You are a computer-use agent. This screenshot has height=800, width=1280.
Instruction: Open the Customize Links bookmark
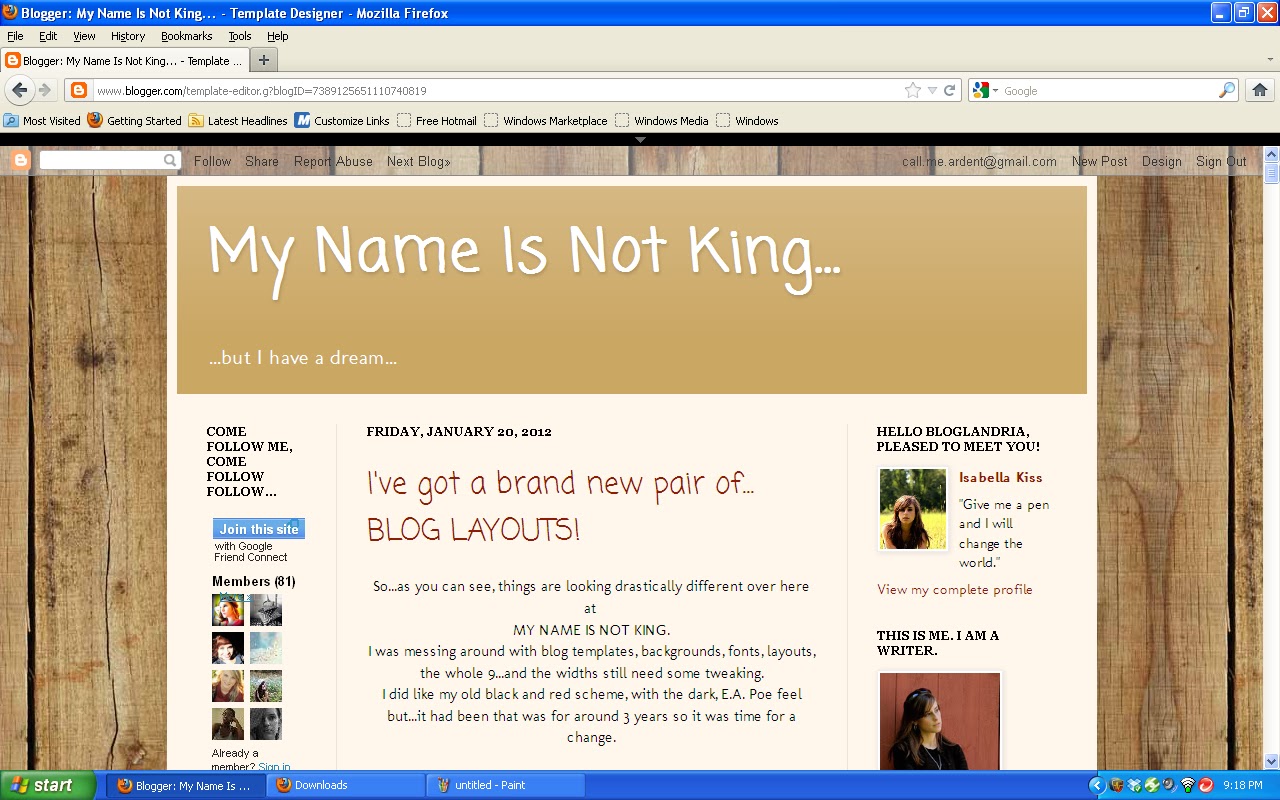point(342,120)
